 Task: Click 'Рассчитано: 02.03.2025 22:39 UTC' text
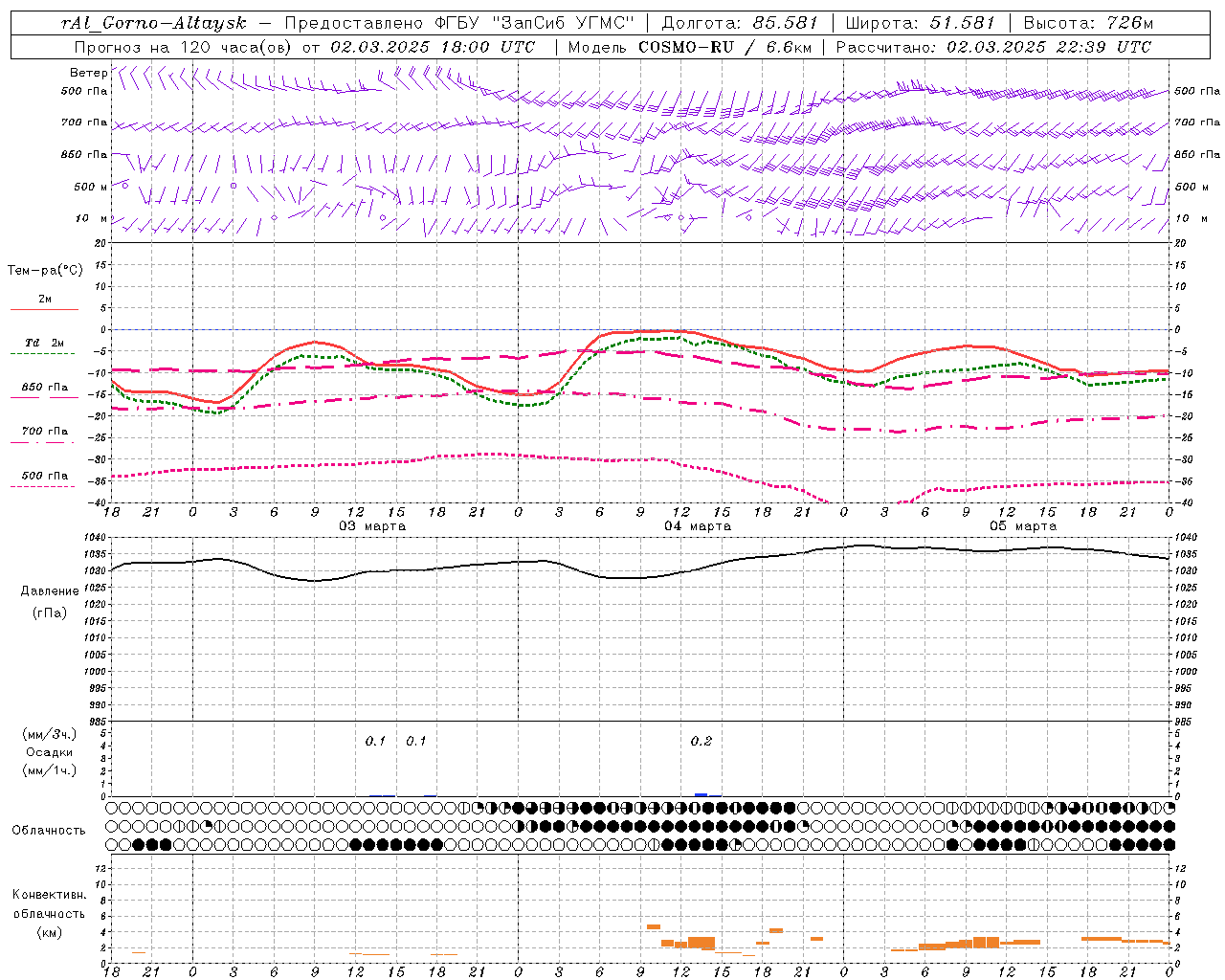coord(993,47)
